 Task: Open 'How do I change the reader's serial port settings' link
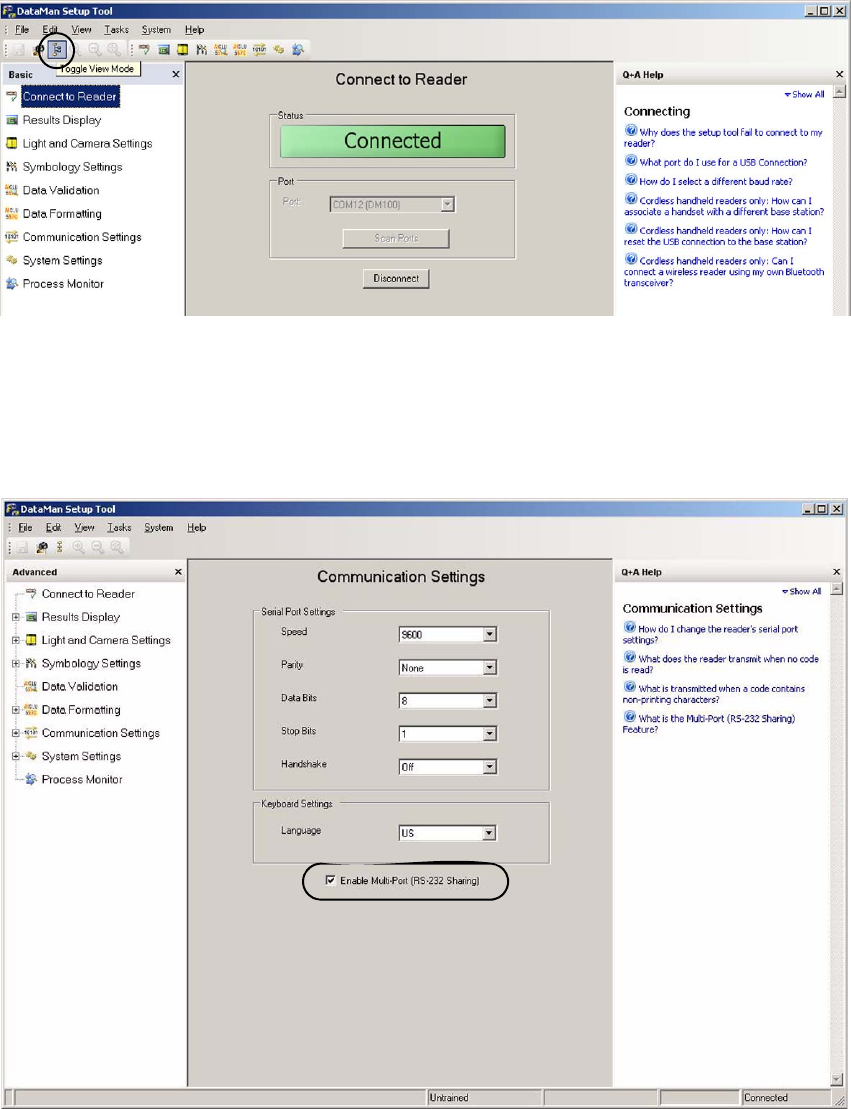click(x=710, y=634)
